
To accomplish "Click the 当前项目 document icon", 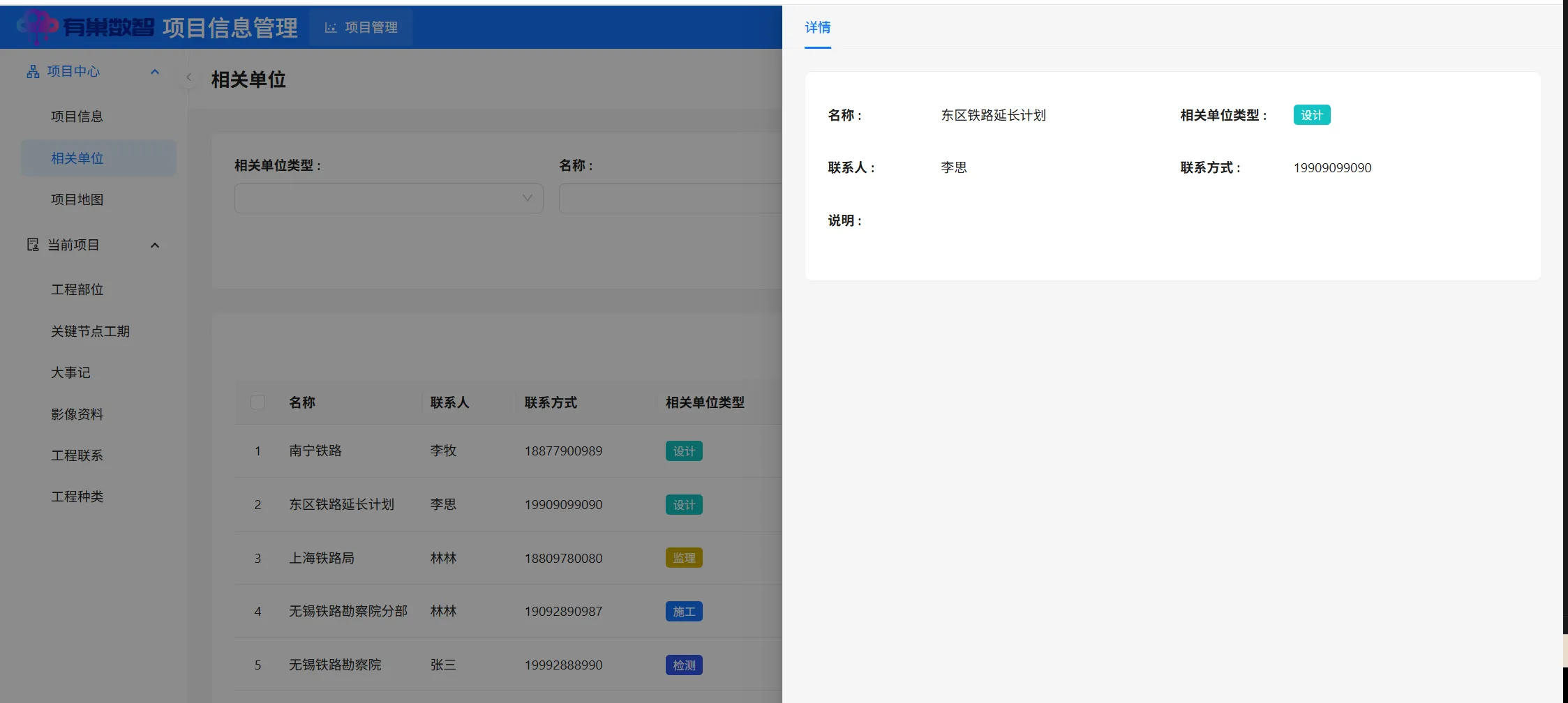I will pyautogui.click(x=33, y=245).
